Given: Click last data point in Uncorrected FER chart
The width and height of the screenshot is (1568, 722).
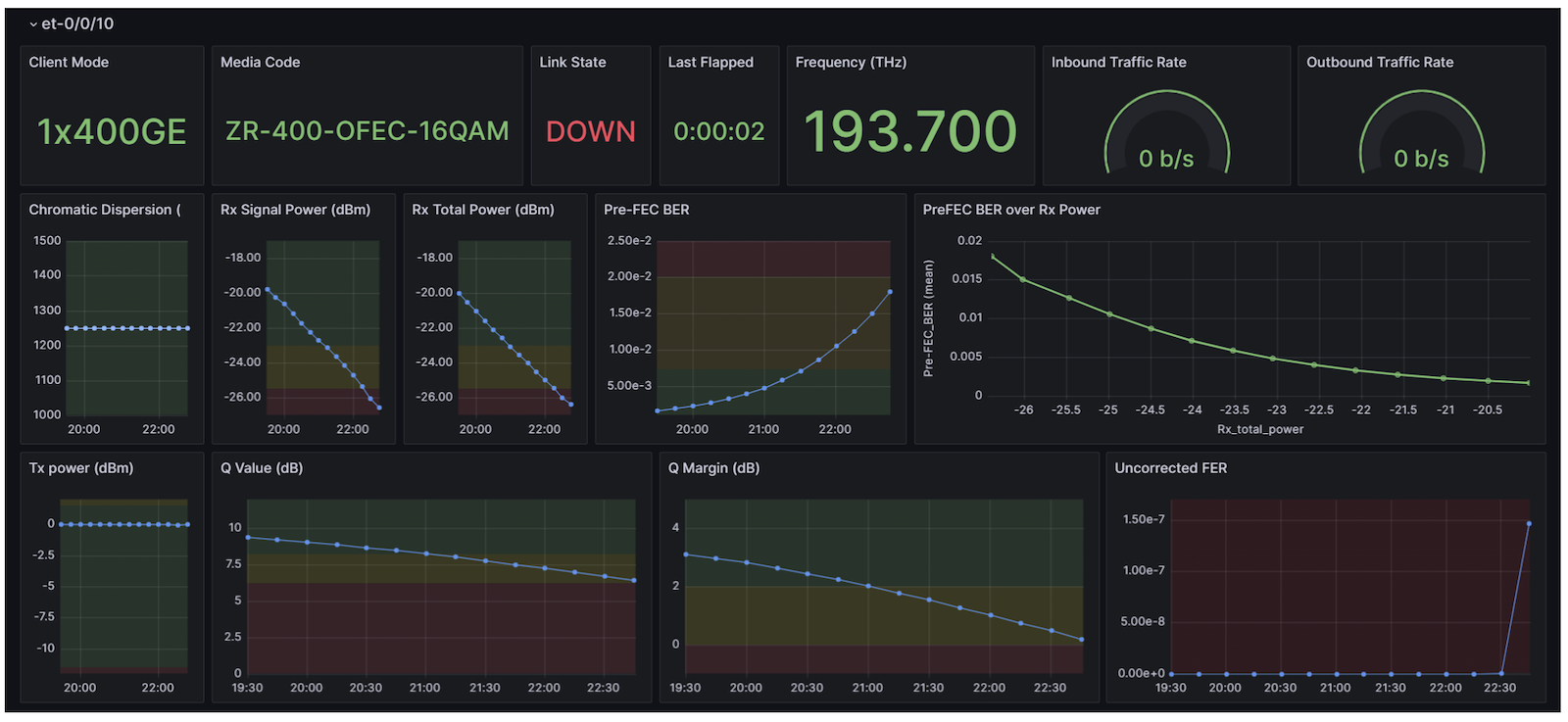Looking at the screenshot, I should (1529, 524).
